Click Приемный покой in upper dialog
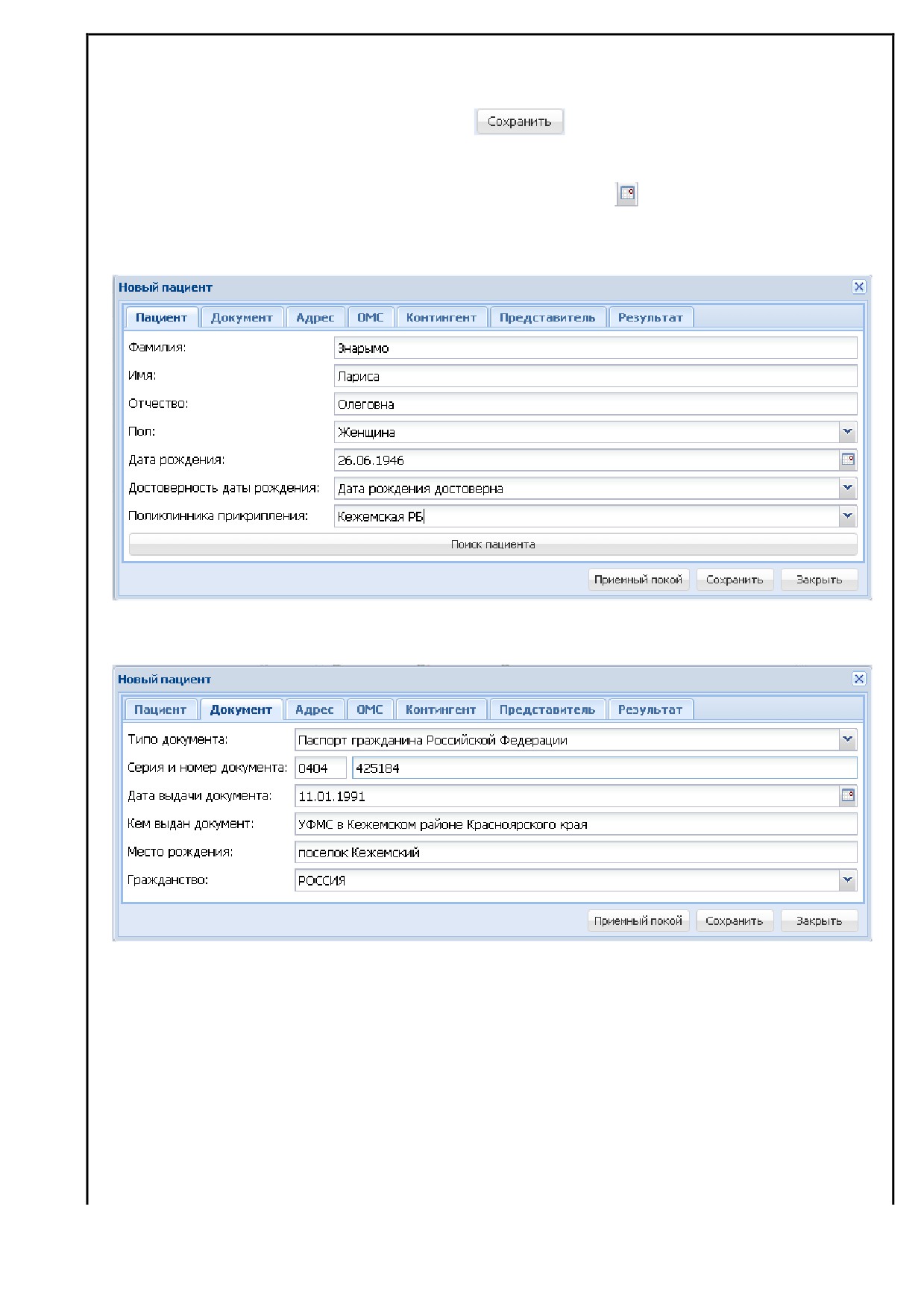 click(638, 580)
